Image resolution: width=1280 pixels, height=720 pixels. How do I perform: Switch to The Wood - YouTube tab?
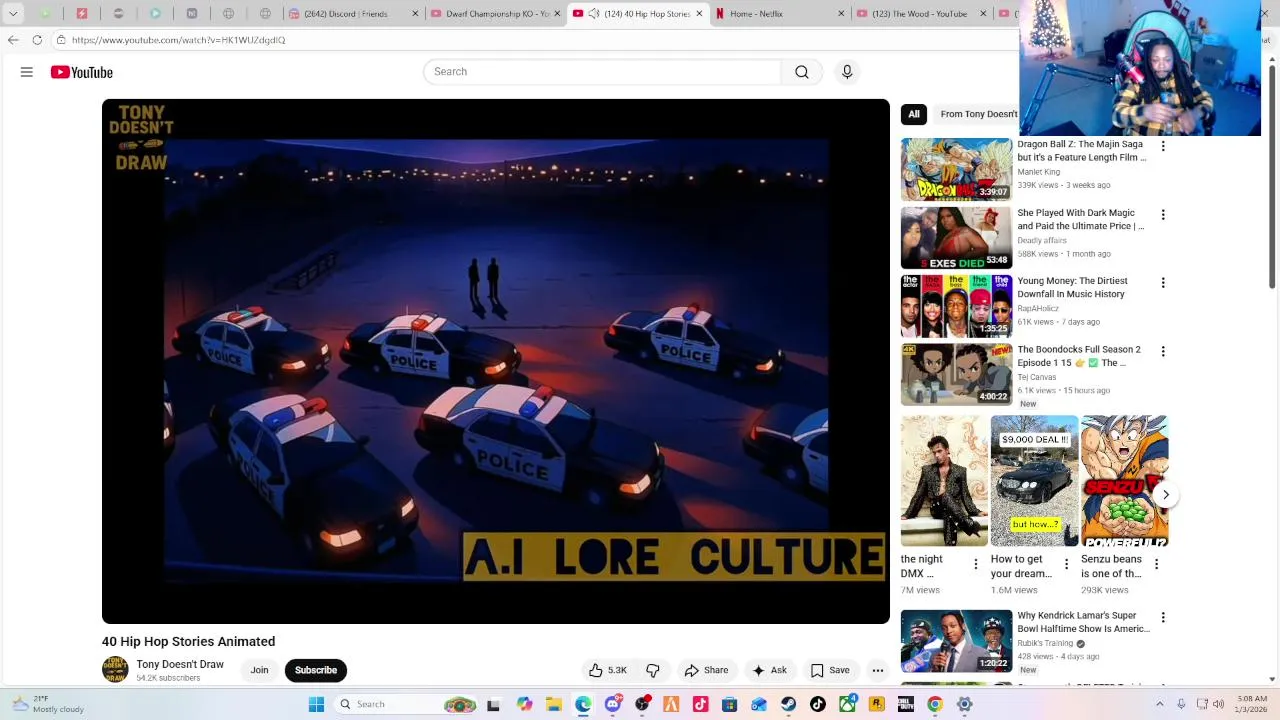coord(919,14)
